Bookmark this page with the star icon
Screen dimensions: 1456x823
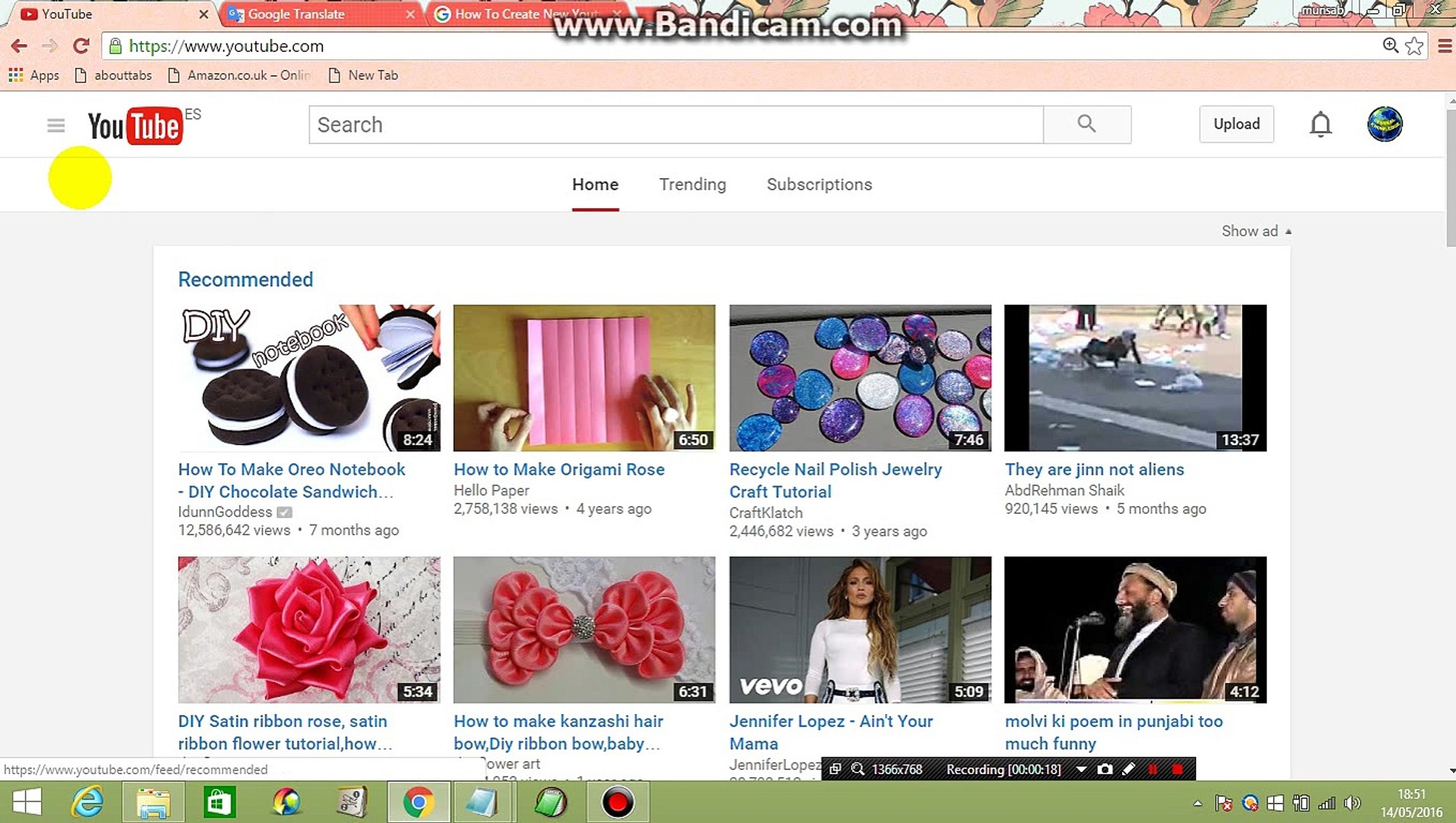click(1415, 46)
